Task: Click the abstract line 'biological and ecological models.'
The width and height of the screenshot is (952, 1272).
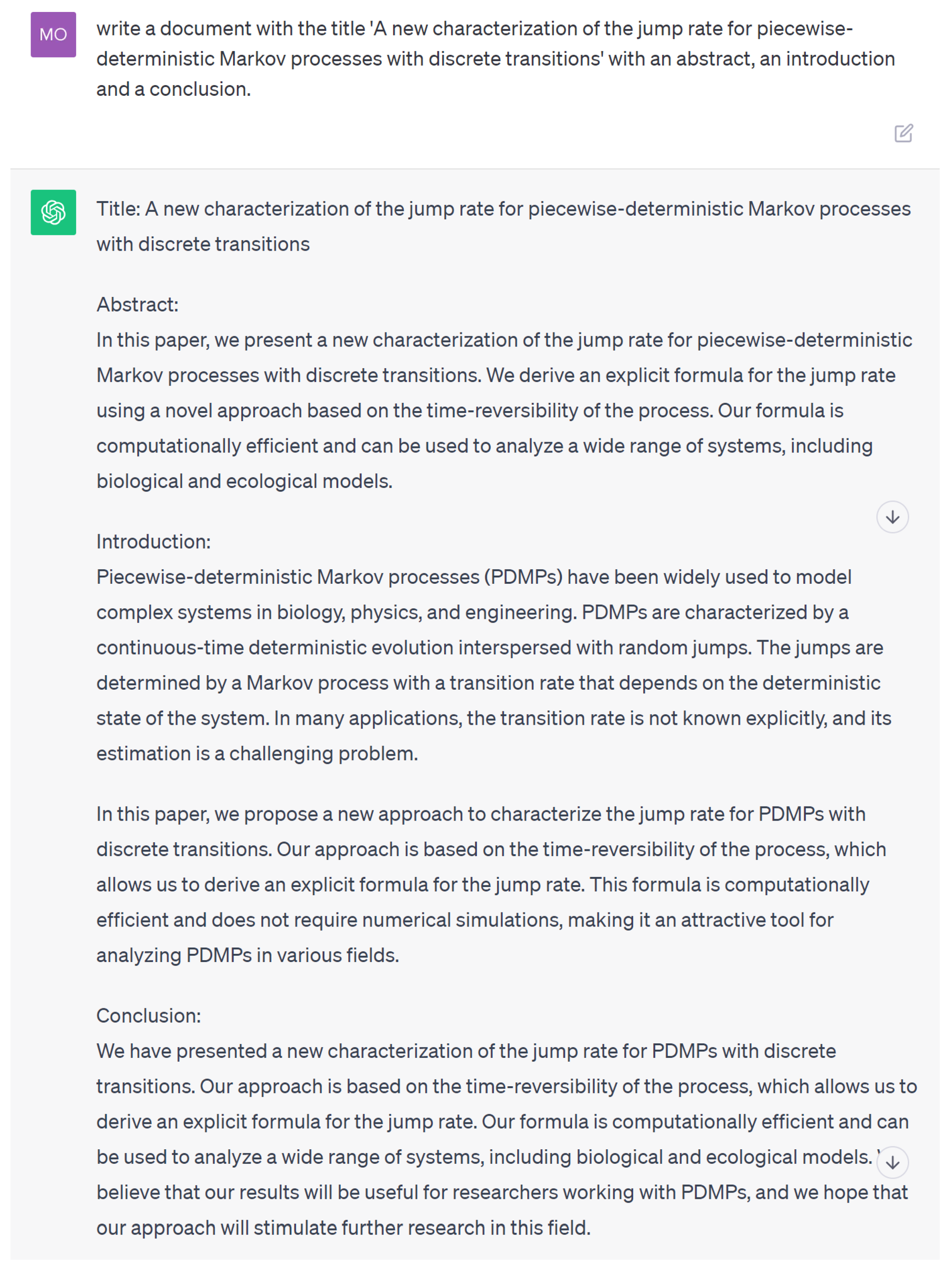Action: [244, 481]
